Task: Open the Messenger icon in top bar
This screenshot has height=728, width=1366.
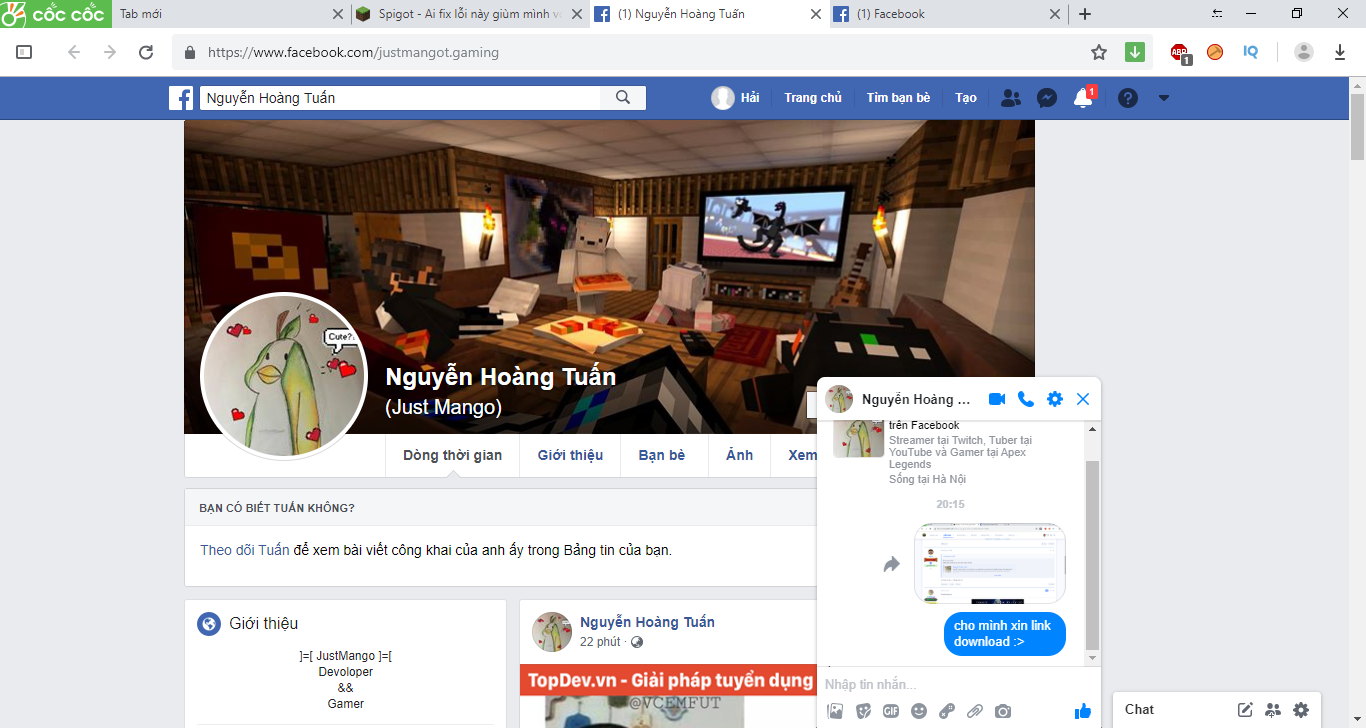Action: click(1047, 98)
